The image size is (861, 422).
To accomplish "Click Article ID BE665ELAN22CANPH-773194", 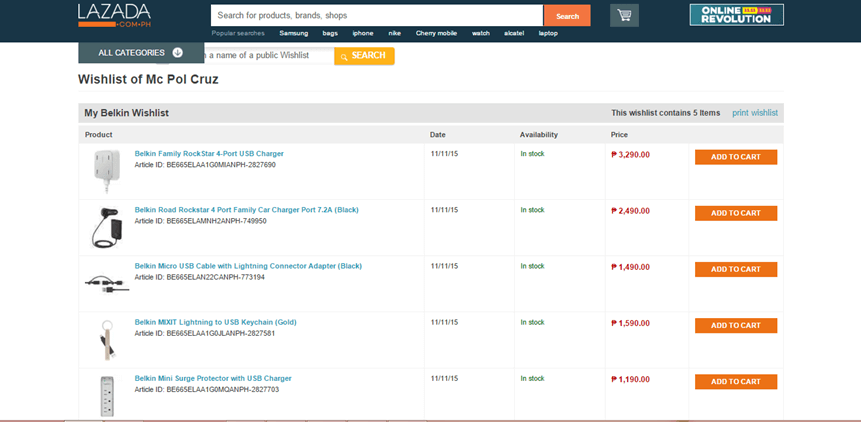I will click(199, 277).
